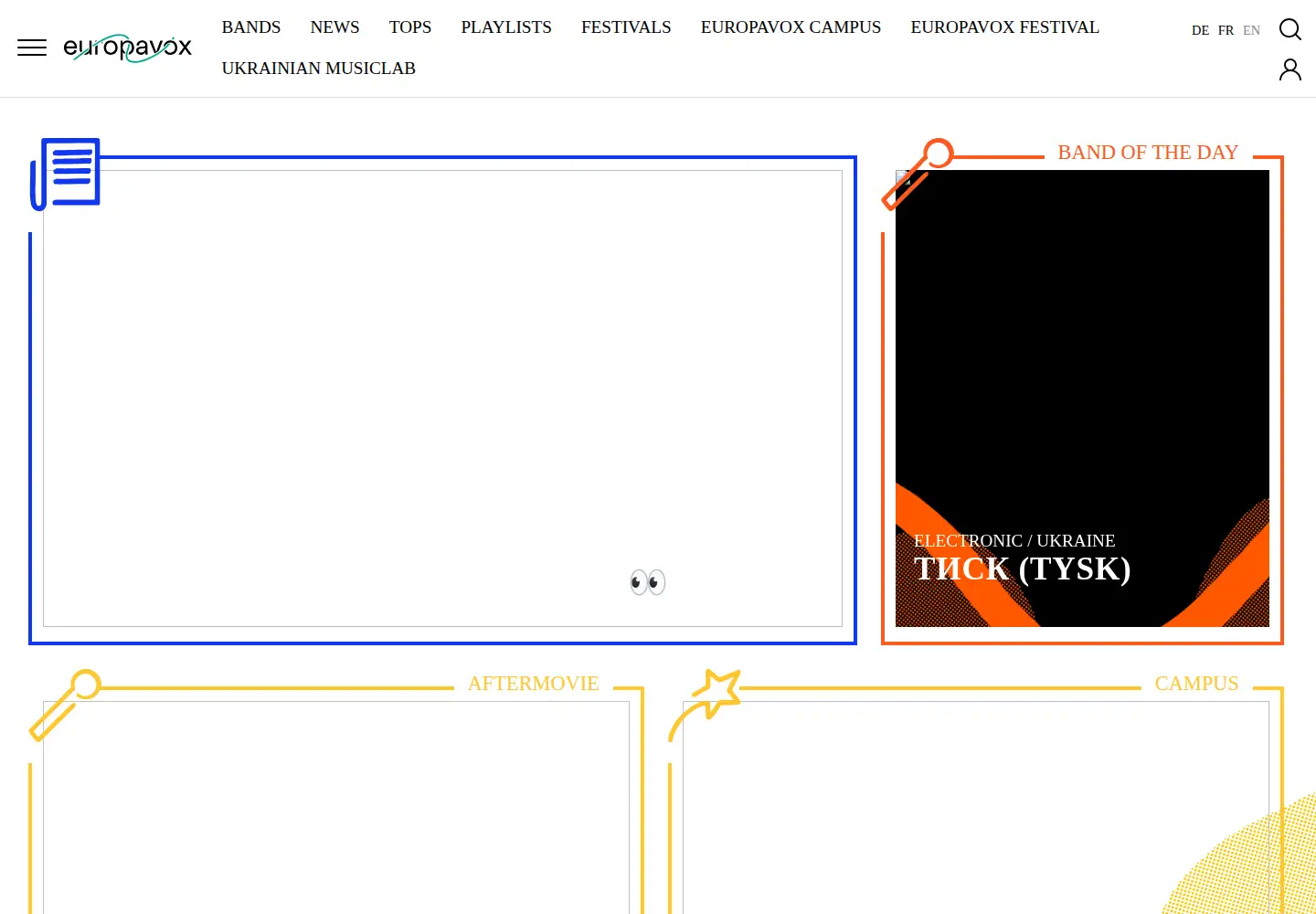Screen dimensions: 1316x914
Task: Switch language to FR
Action: (1226, 30)
